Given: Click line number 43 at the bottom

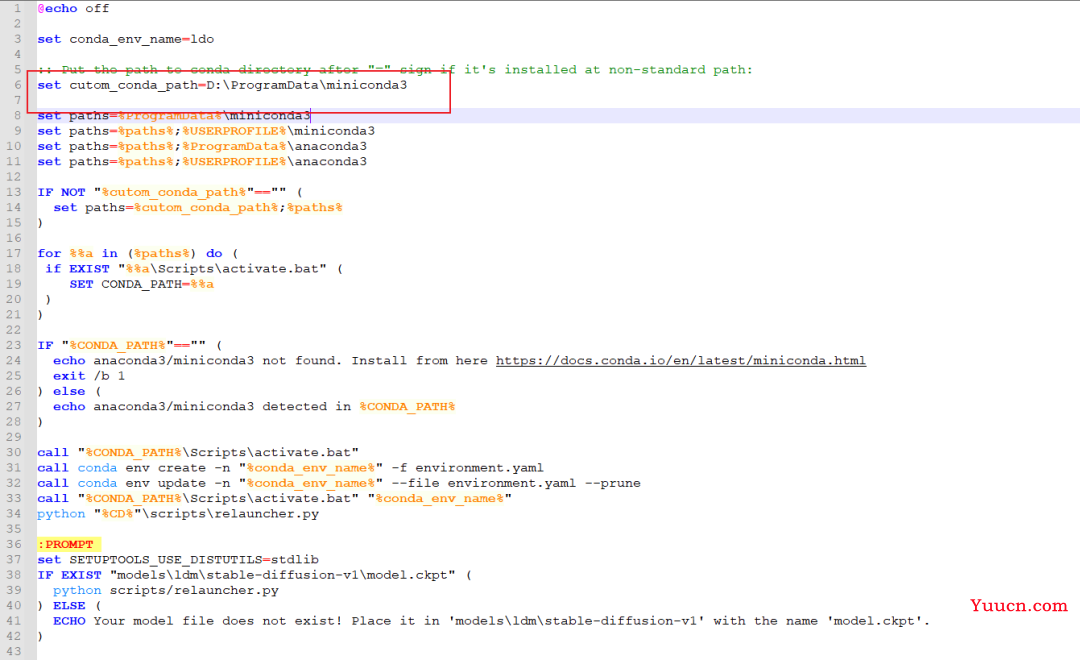Looking at the screenshot, I should 17,651.
